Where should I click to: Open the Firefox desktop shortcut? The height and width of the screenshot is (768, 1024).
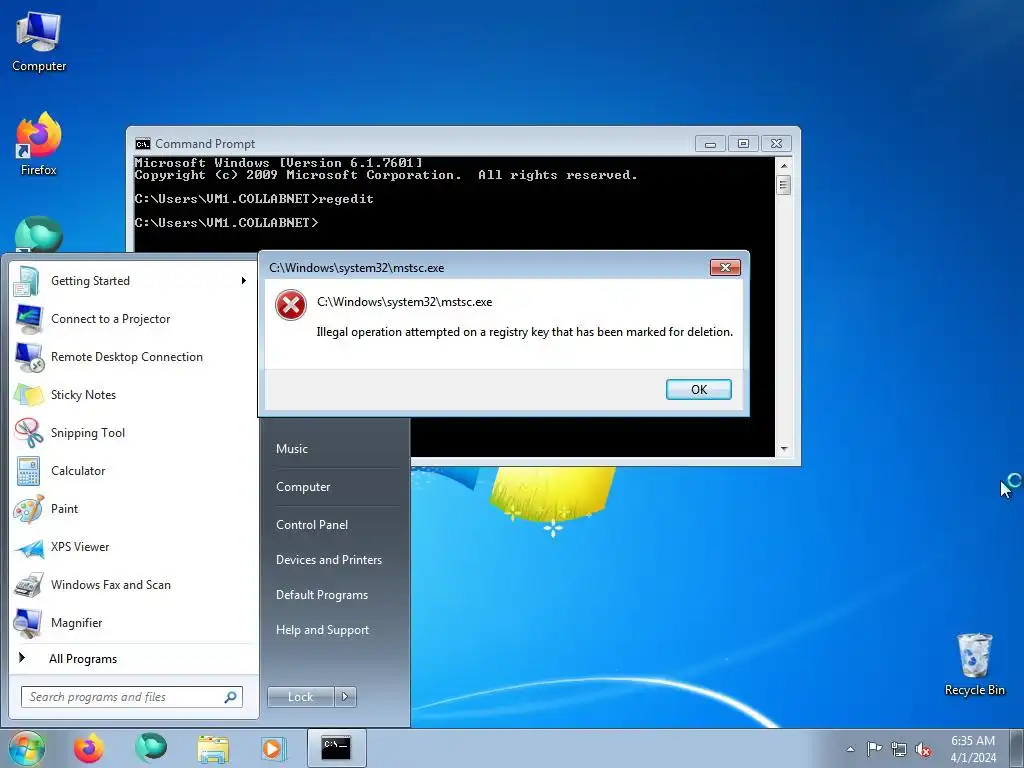pyautogui.click(x=39, y=144)
